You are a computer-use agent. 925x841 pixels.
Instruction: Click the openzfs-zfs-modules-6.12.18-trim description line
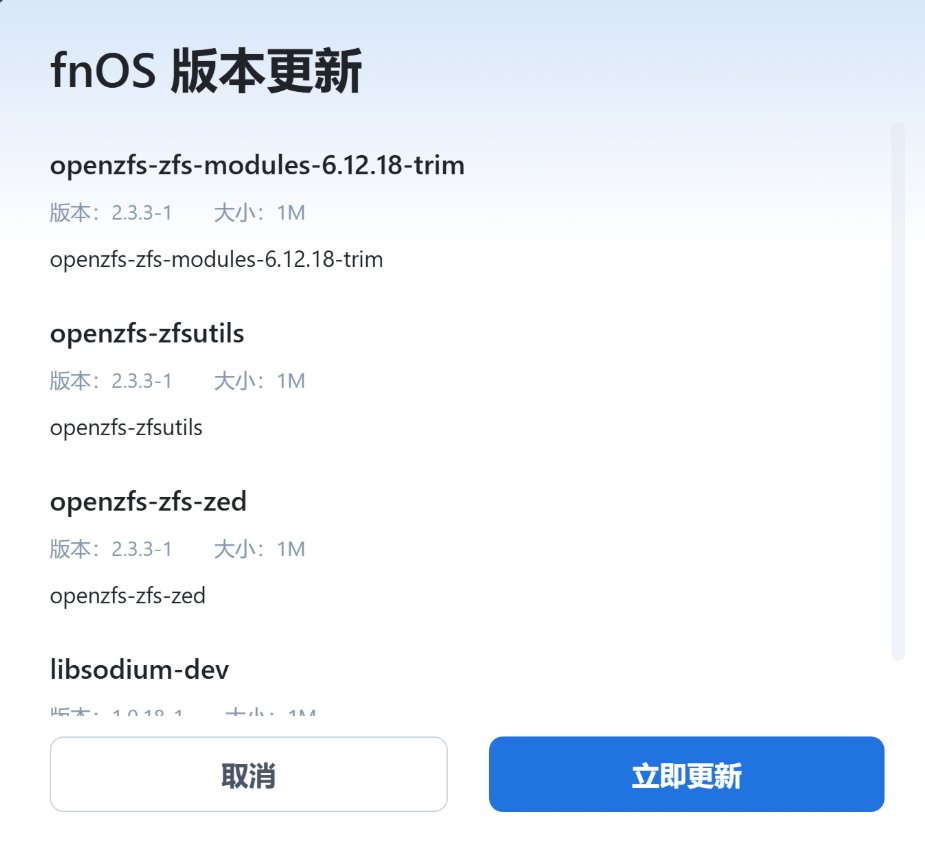pos(216,260)
